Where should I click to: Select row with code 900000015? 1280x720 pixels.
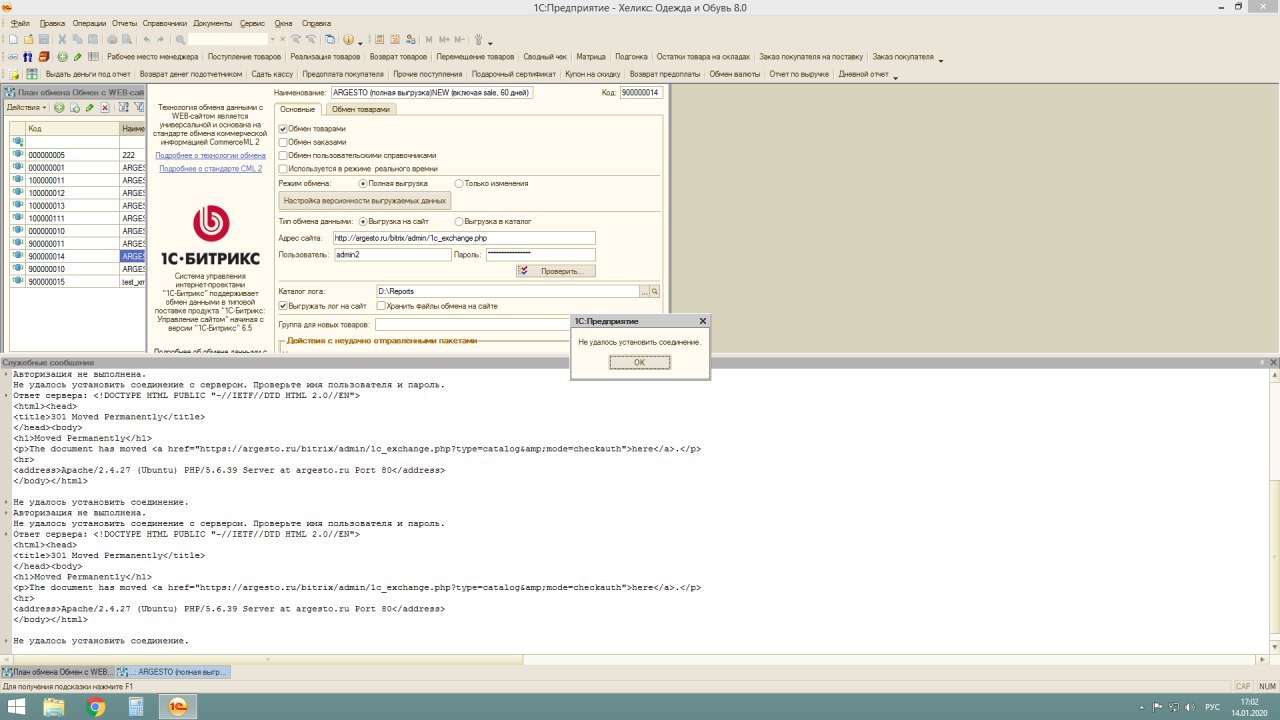coord(76,282)
